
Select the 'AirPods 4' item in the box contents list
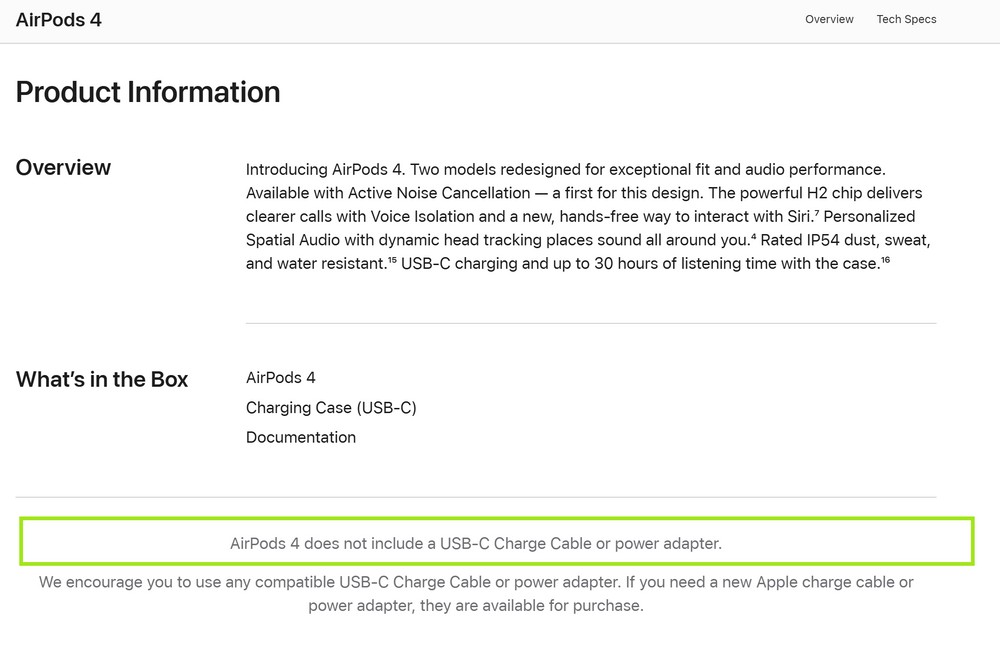281,377
